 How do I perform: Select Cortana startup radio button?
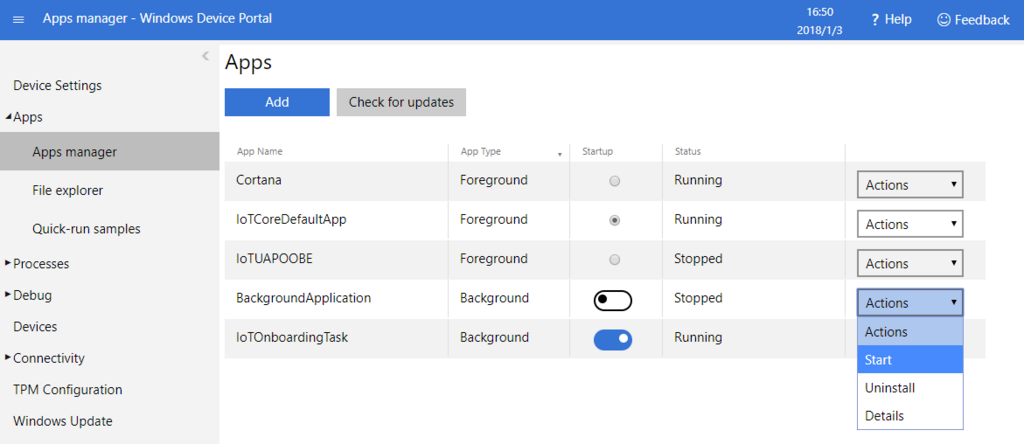click(x=614, y=182)
